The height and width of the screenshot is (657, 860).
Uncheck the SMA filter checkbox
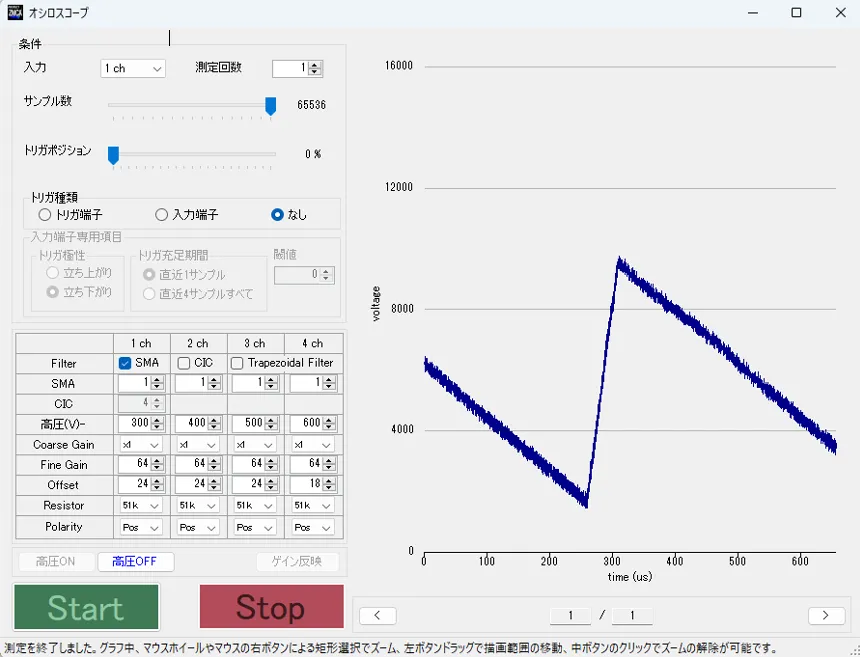(x=125, y=363)
